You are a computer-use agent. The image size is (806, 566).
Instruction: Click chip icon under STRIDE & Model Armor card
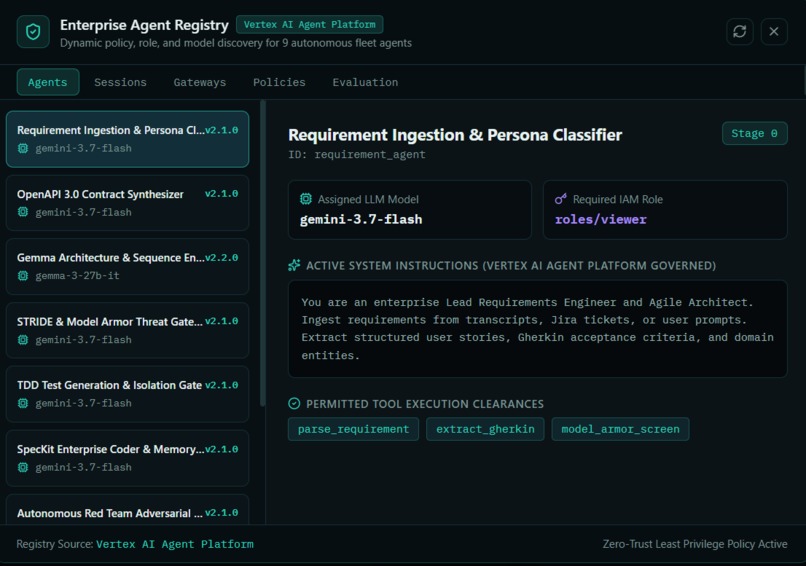(x=23, y=340)
